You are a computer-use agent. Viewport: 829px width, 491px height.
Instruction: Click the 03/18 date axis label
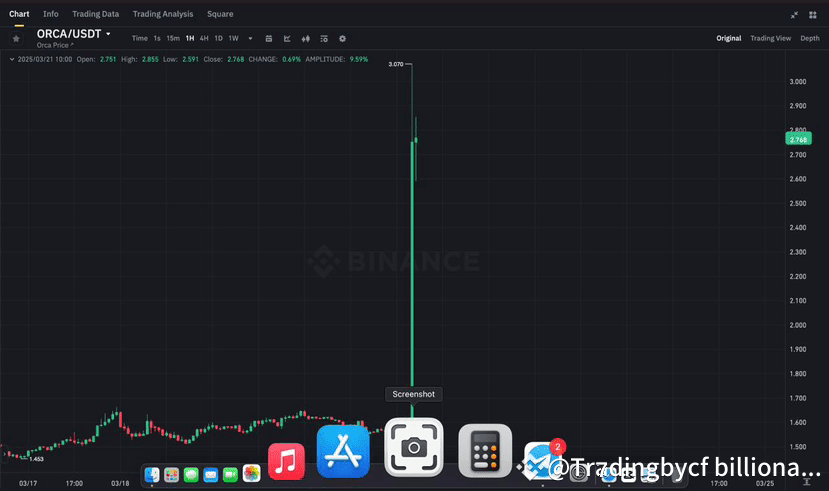[120, 483]
